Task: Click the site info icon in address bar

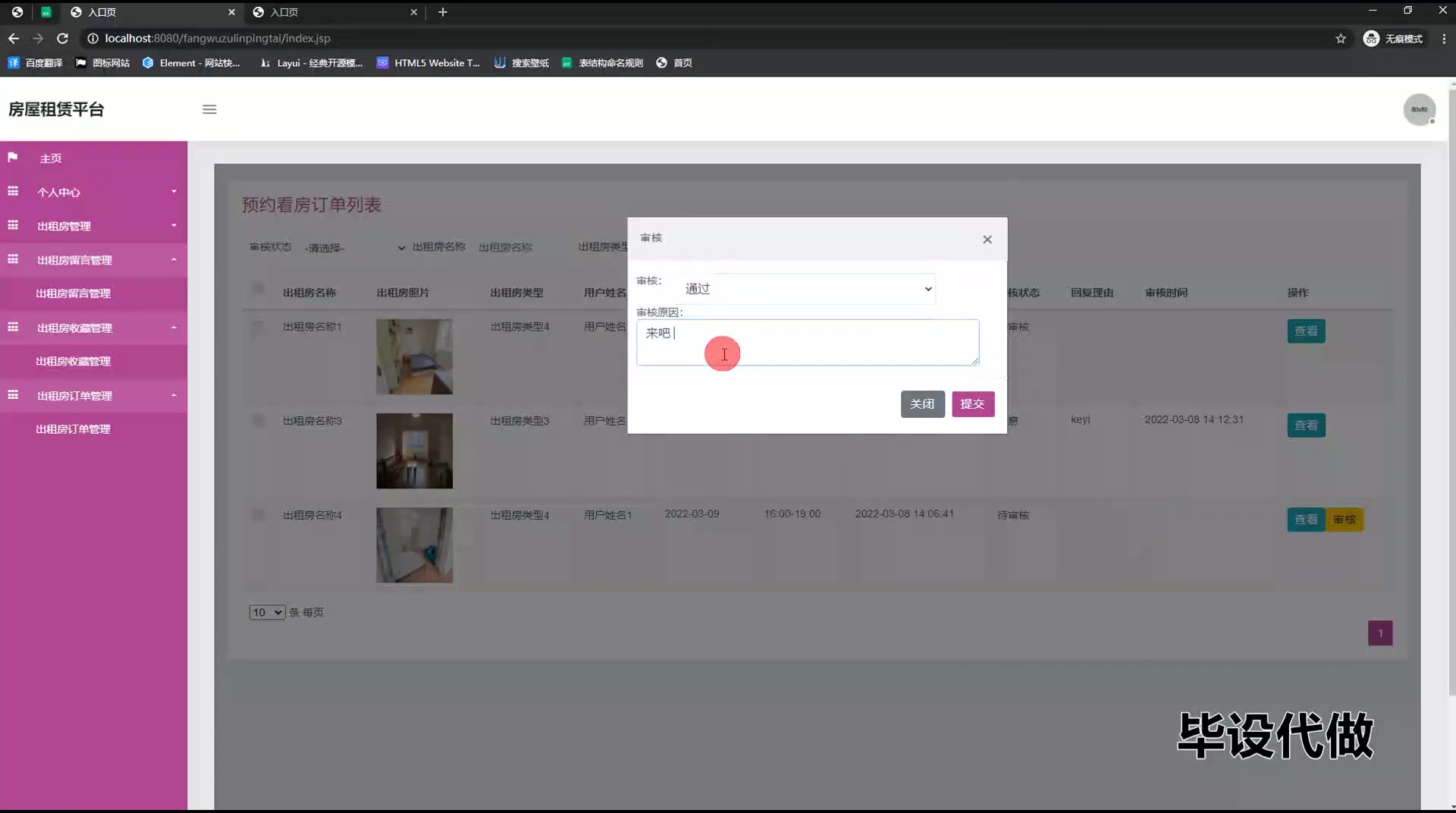Action: (x=93, y=38)
